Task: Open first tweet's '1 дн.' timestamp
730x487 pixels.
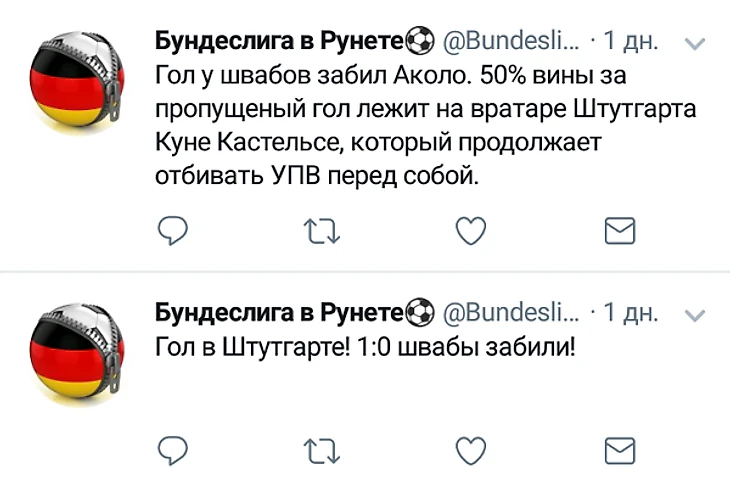Action: pos(630,43)
